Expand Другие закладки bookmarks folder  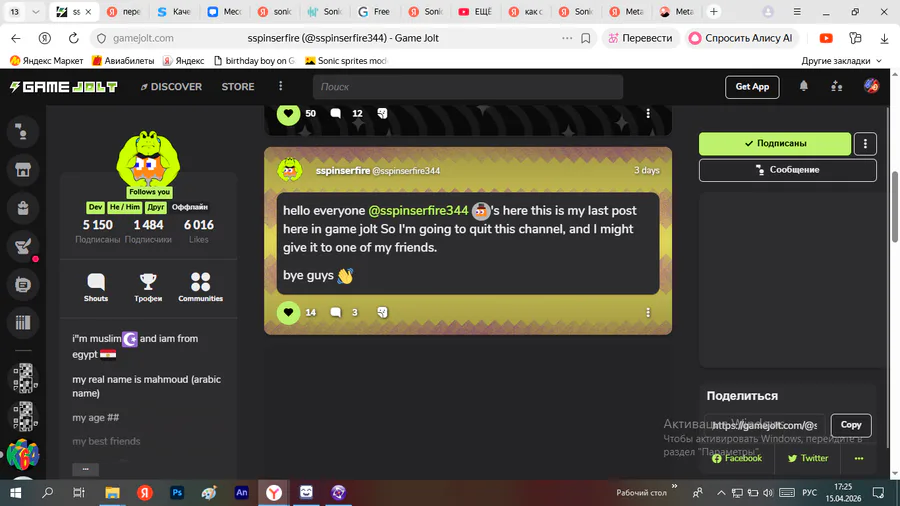click(x=841, y=61)
